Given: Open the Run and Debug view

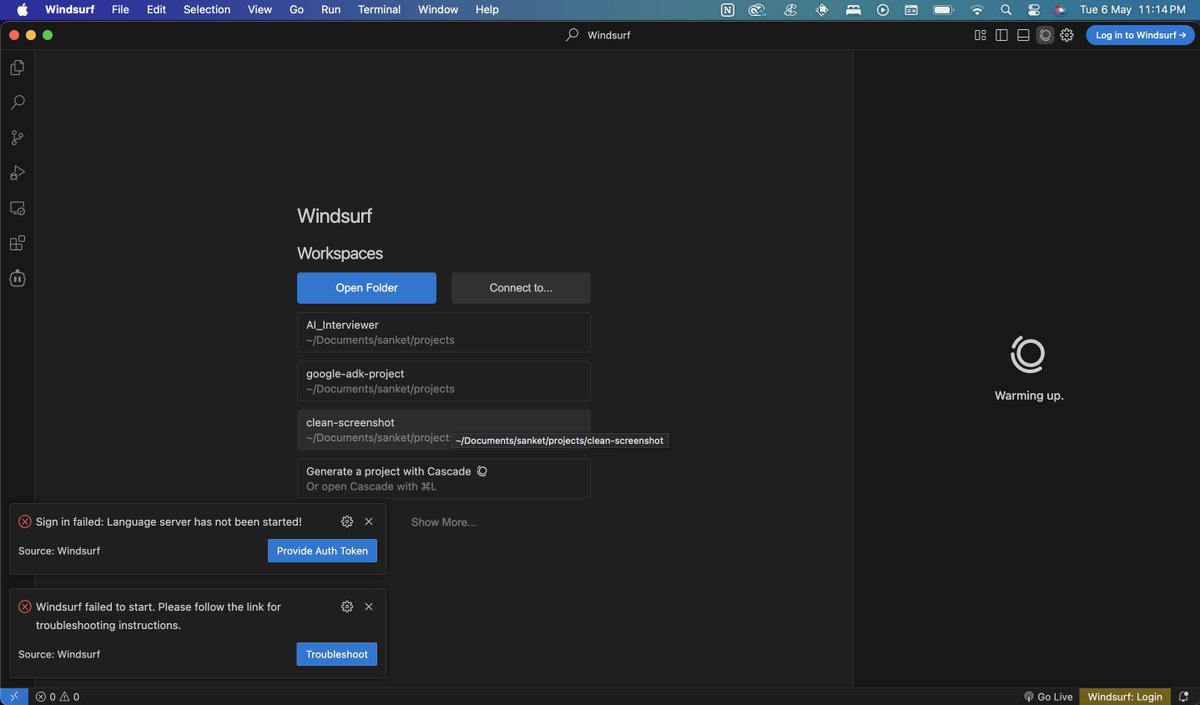Looking at the screenshot, I should pos(17,173).
